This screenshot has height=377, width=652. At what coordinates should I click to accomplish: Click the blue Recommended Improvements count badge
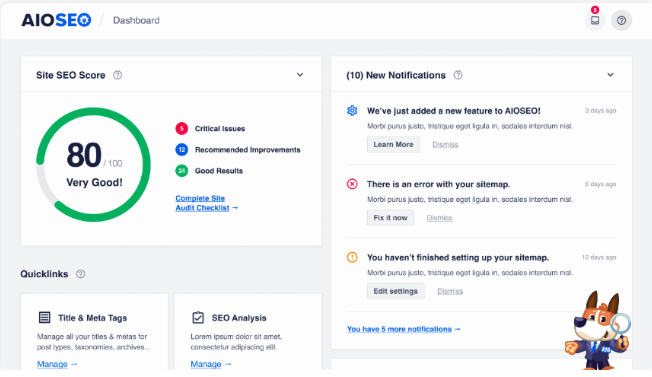pos(182,150)
